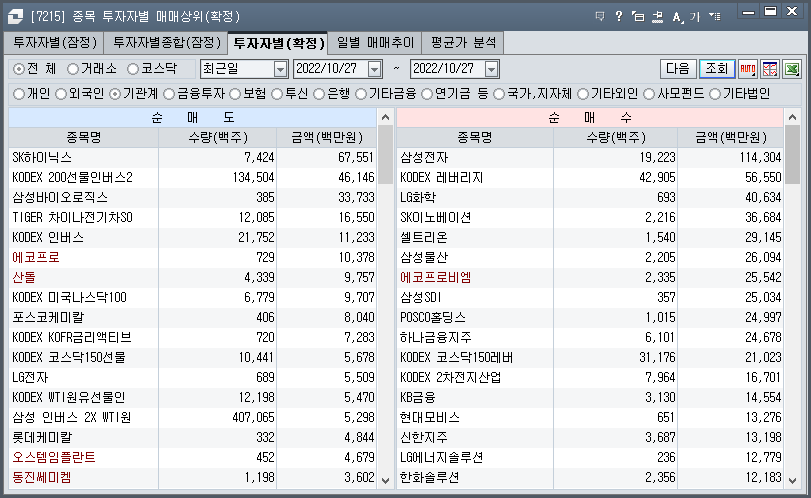
Task: Select the 기타금융 radio button
Action: pyautogui.click(x=361, y=94)
